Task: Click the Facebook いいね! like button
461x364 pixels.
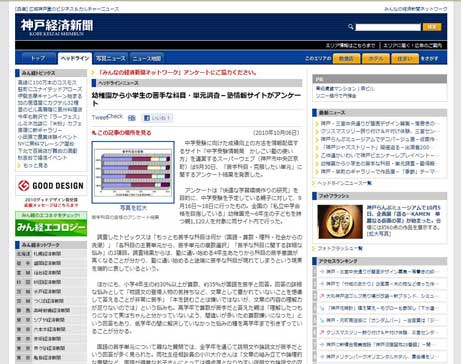Action: (x=158, y=118)
